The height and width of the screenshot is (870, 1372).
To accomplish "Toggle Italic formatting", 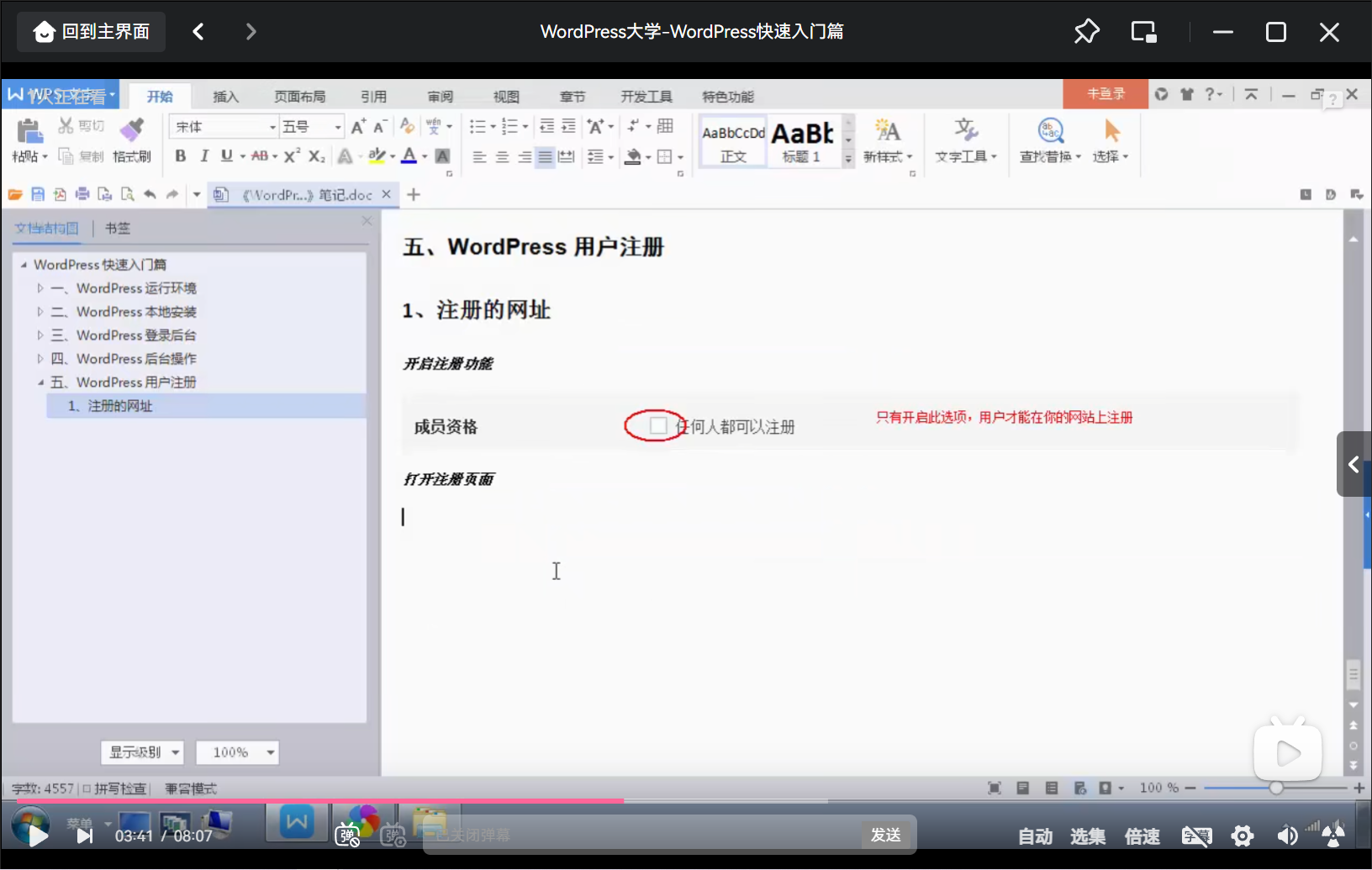I will 203,156.
